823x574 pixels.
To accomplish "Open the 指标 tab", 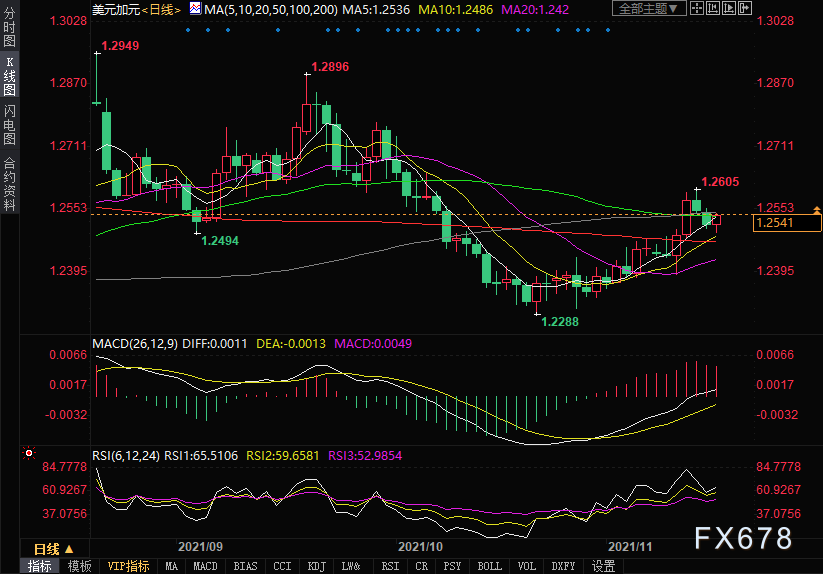I will click(x=40, y=566).
